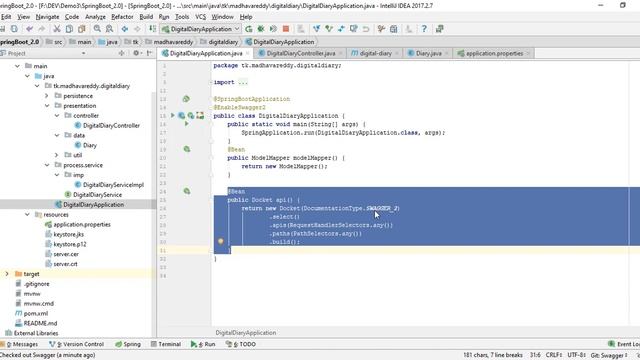Open the Version Control tool window
The height and width of the screenshot is (360, 640).
(x=76, y=344)
